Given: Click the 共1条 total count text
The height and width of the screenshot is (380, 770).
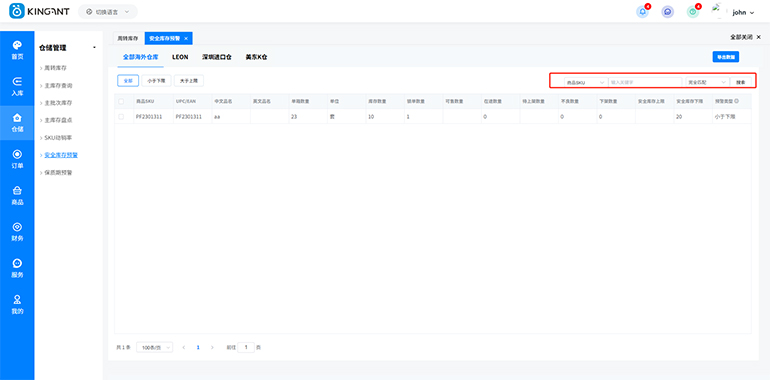Looking at the screenshot, I should click(x=123, y=347).
